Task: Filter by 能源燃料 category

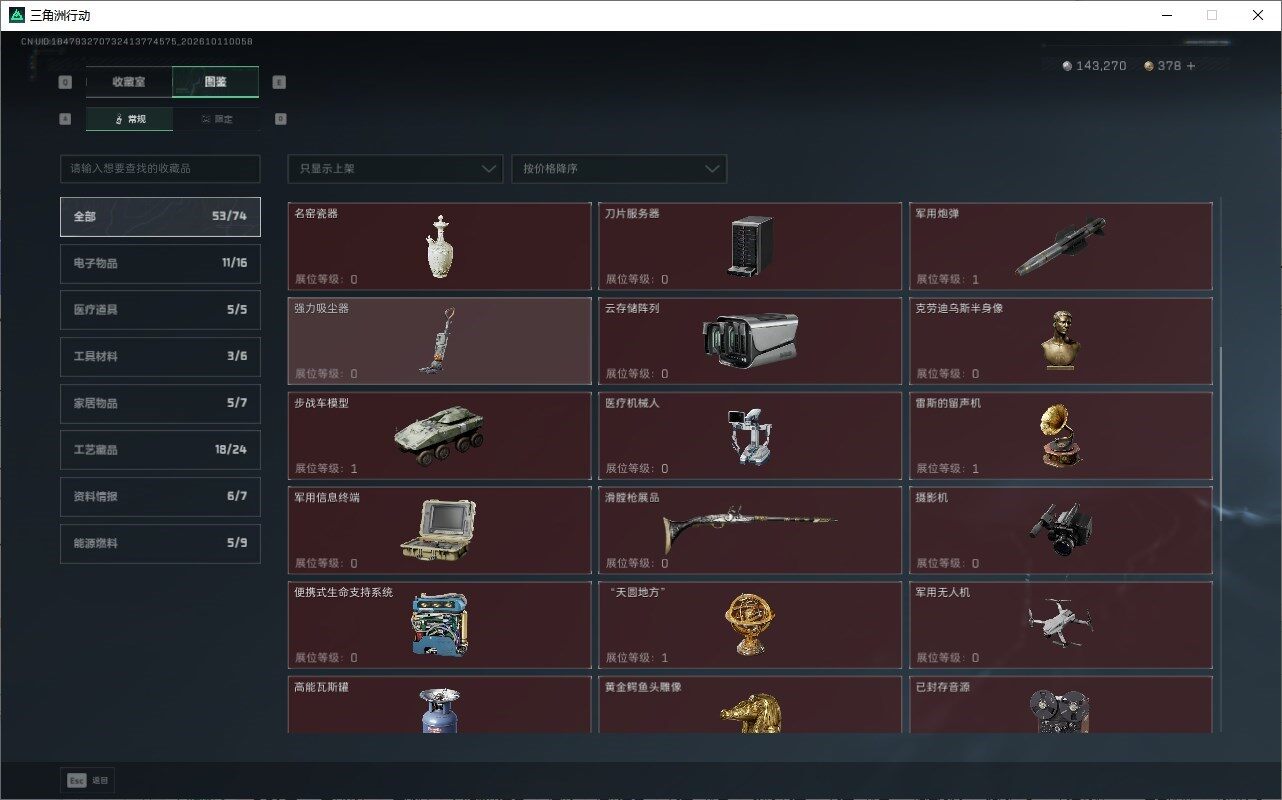Action: click(160, 543)
